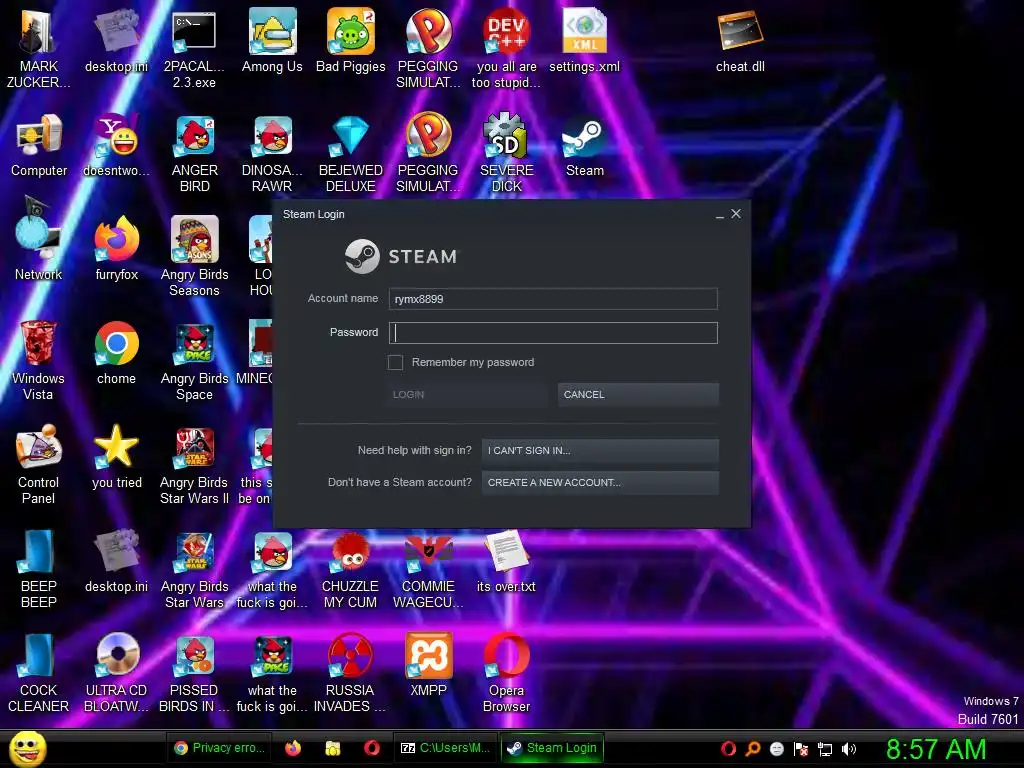Select the Computer desktop icon

pos(39,146)
